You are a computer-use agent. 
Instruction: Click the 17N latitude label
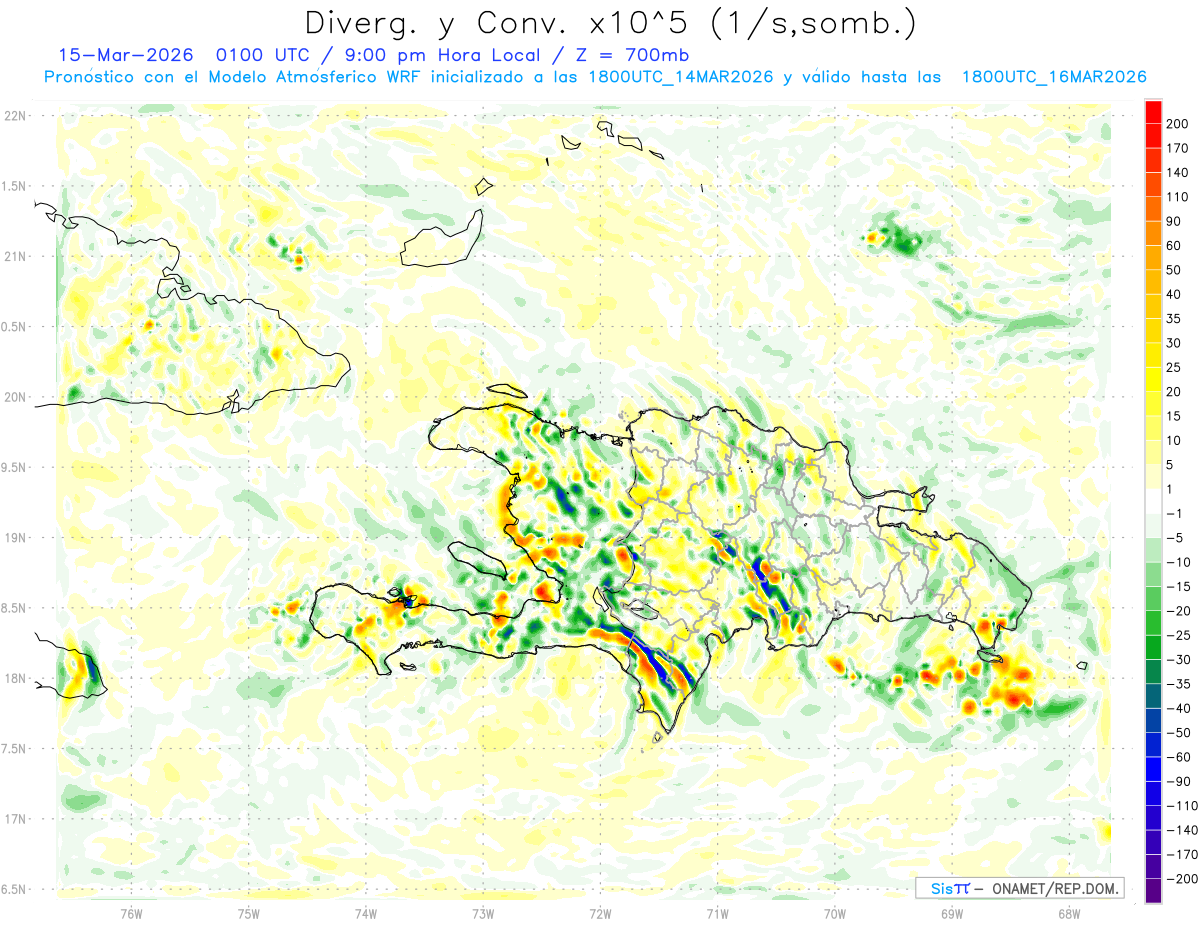tap(16, 819)
